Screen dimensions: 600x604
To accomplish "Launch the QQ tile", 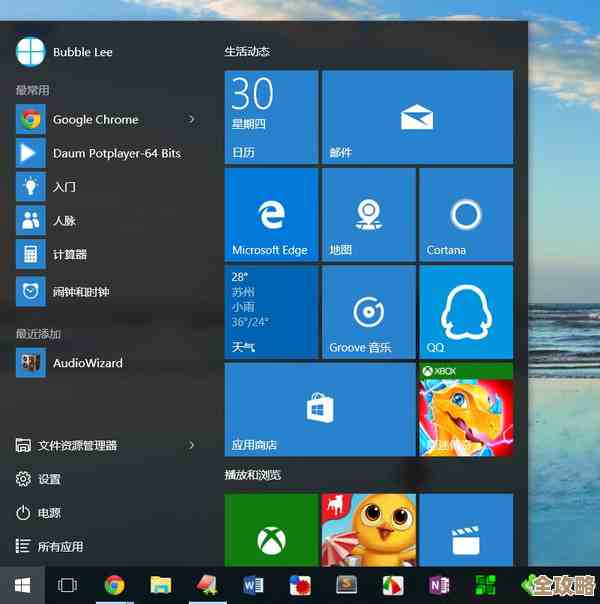I will click(466, 312).
